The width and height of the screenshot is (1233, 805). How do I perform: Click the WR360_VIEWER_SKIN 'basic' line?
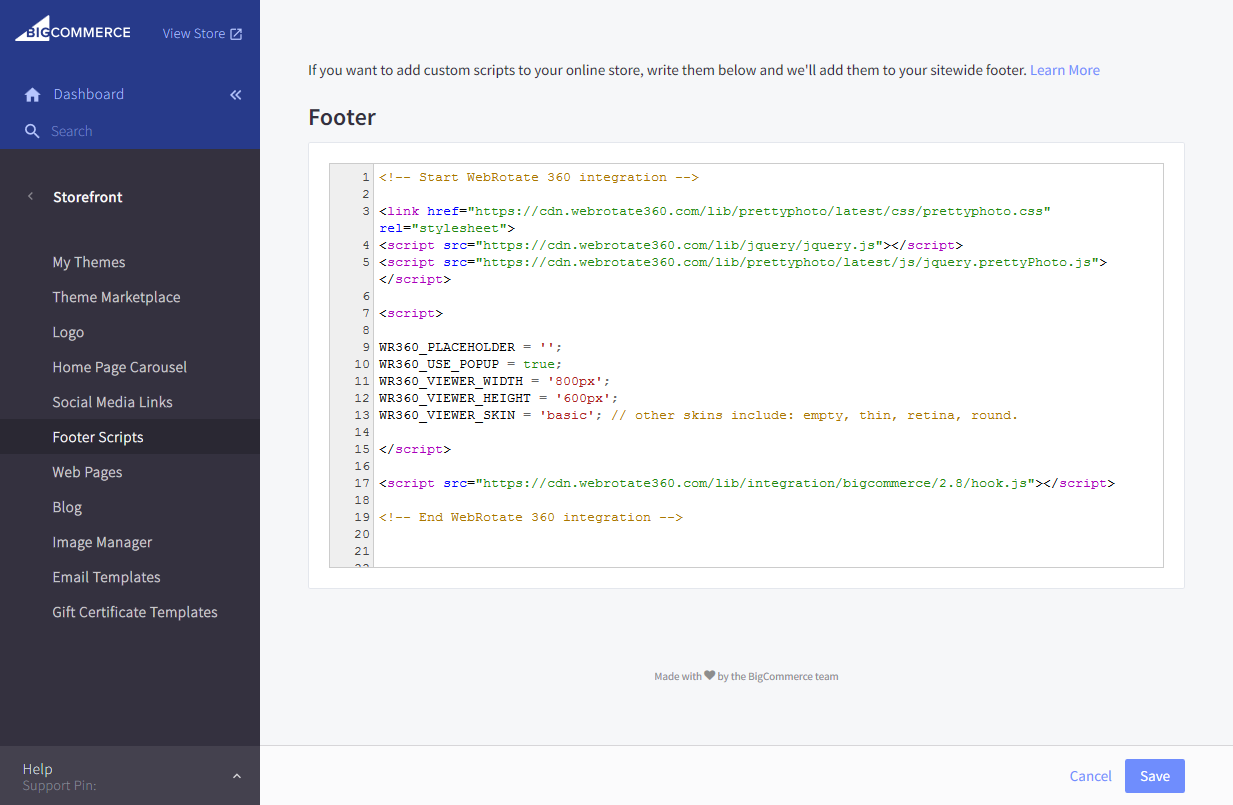(x=699, y=415)
